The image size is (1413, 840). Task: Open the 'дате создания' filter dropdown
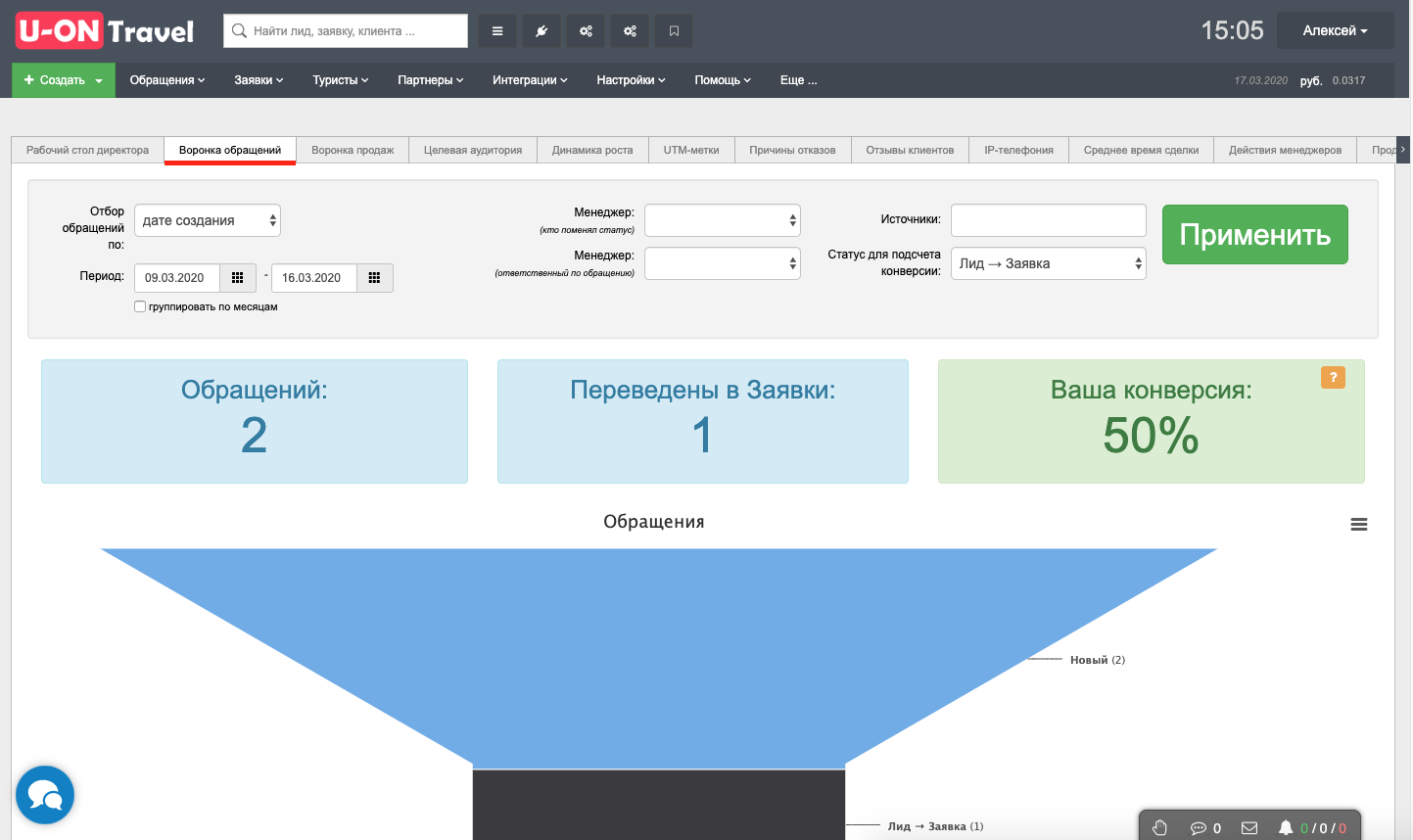click(x=208, y=220)
